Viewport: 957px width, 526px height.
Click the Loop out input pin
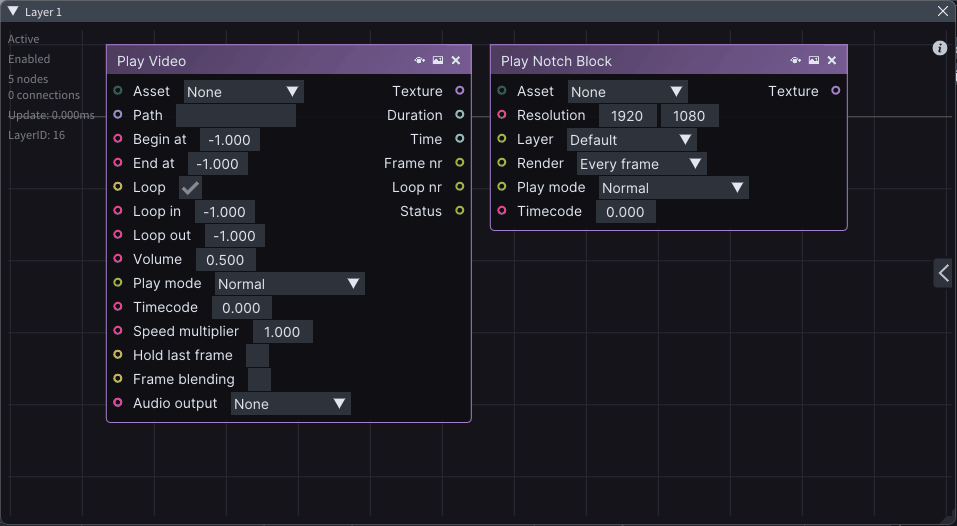[x=118, y=235]
